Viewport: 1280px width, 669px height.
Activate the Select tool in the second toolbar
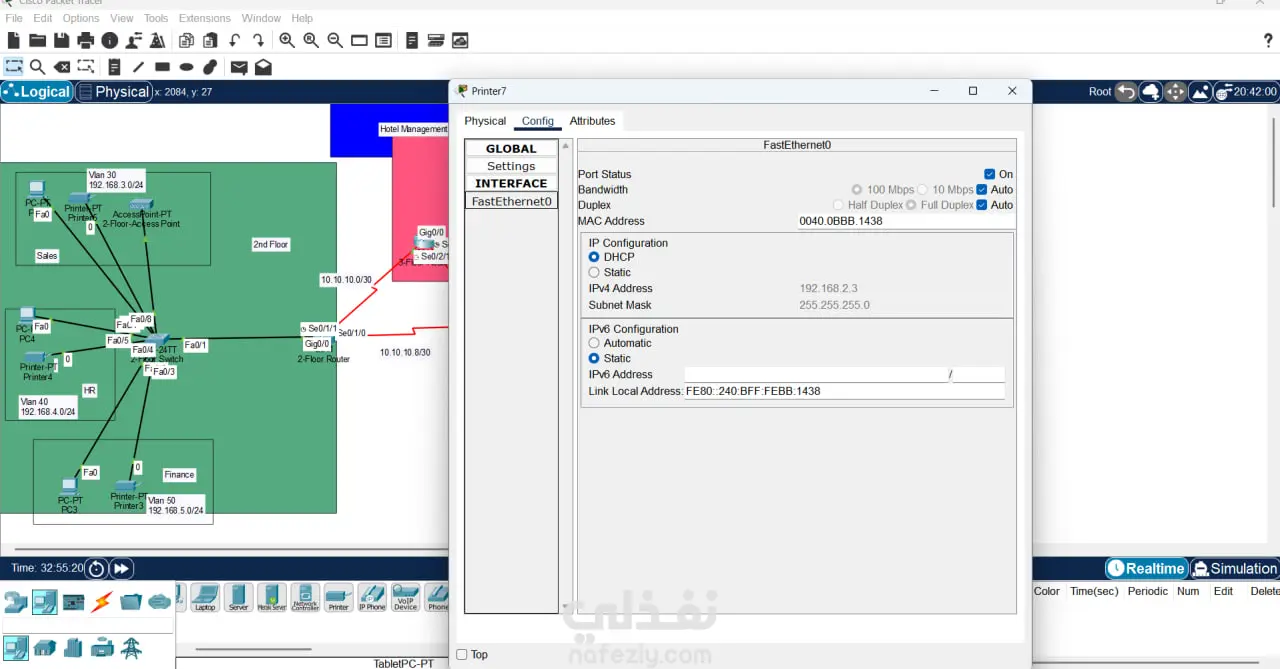point(14,67)
